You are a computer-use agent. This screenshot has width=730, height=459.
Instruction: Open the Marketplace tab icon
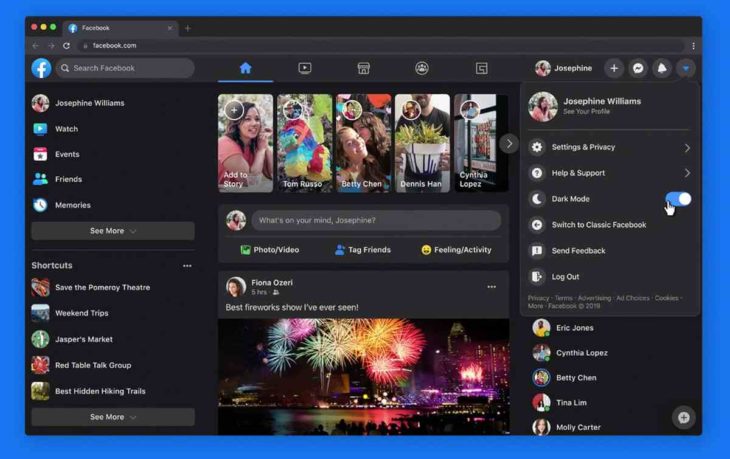(364, 68)
